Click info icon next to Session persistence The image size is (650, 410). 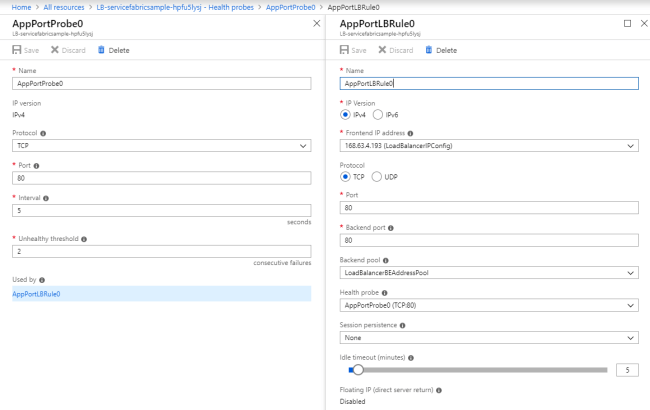[x=403, y=325]
